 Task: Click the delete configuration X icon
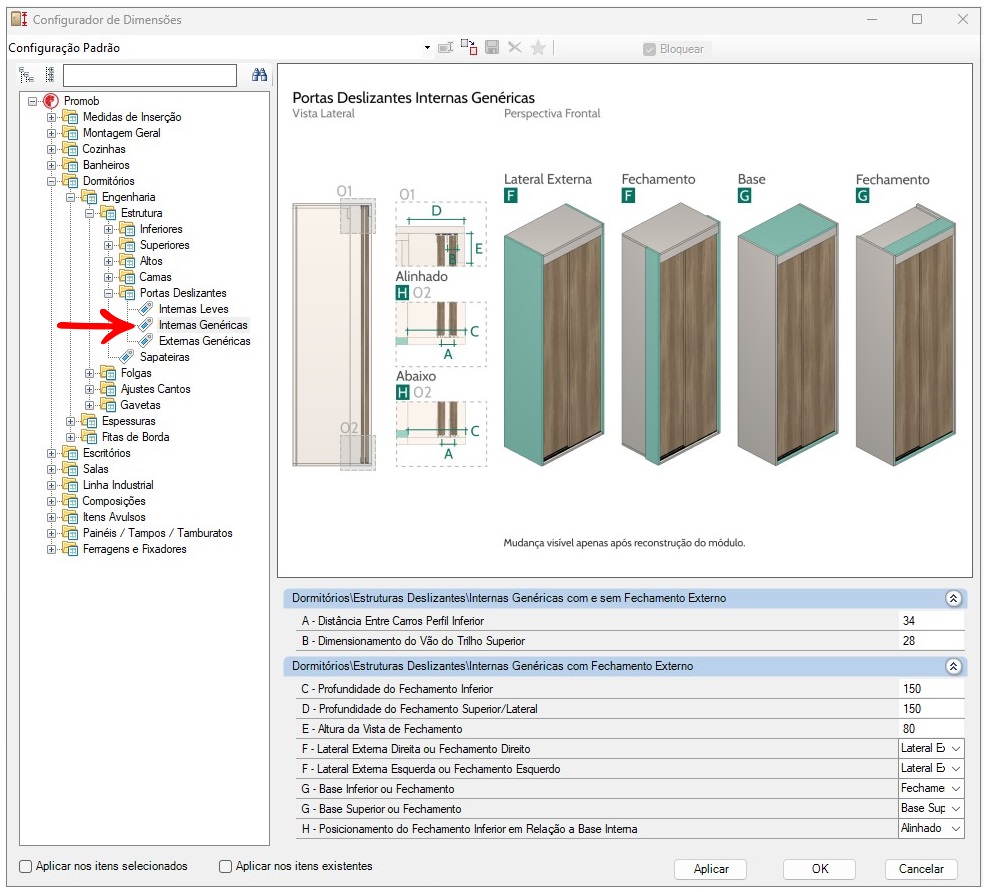(515, 48)
